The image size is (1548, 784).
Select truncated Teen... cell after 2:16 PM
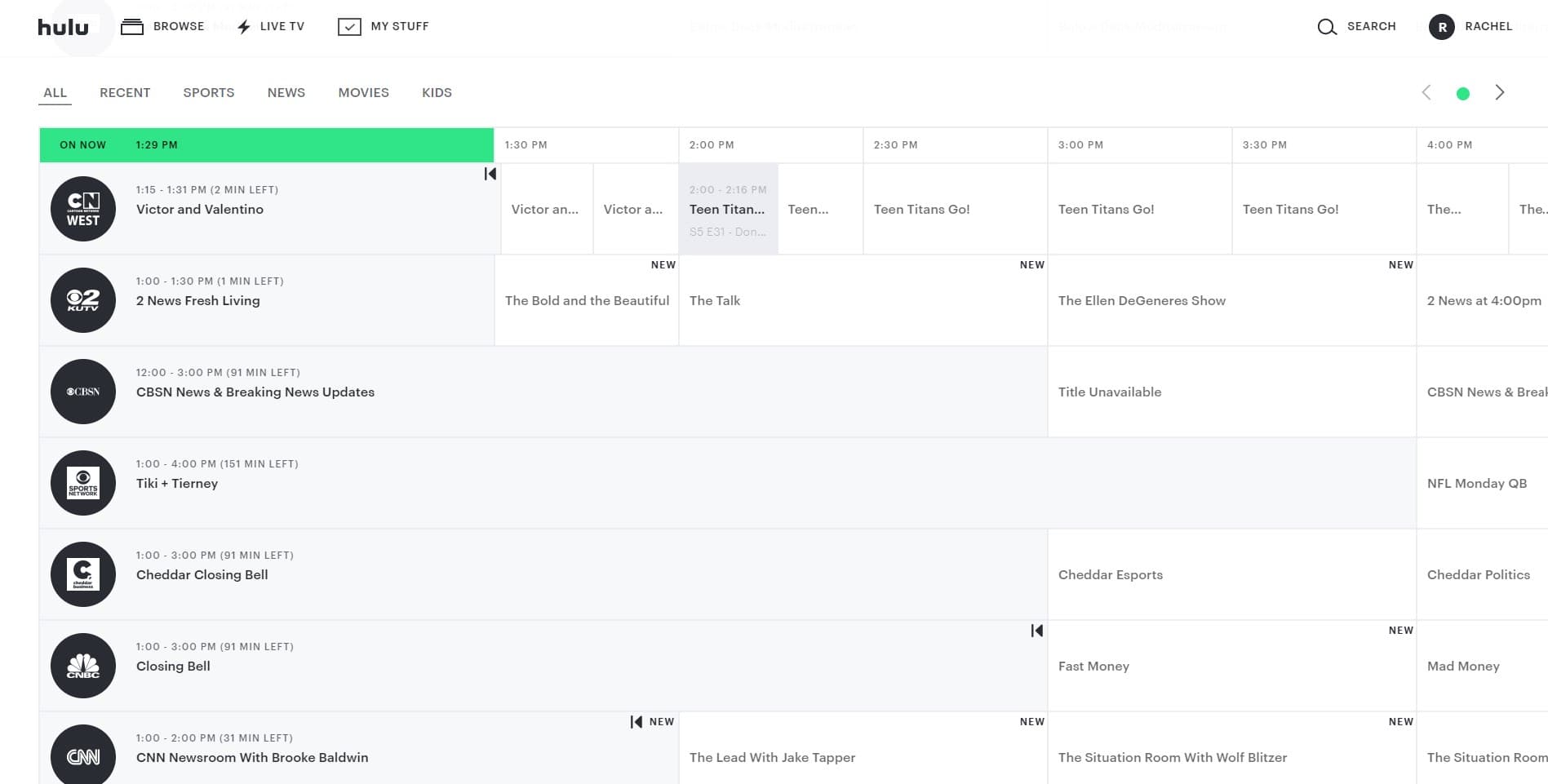tap(820, 209)
